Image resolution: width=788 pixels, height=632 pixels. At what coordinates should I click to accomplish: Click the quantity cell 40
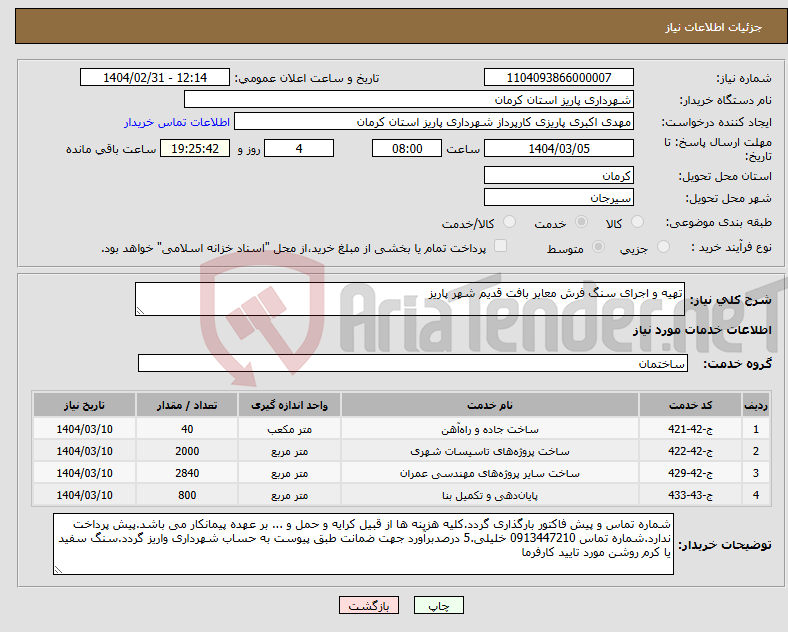click(x=187, y=429)
